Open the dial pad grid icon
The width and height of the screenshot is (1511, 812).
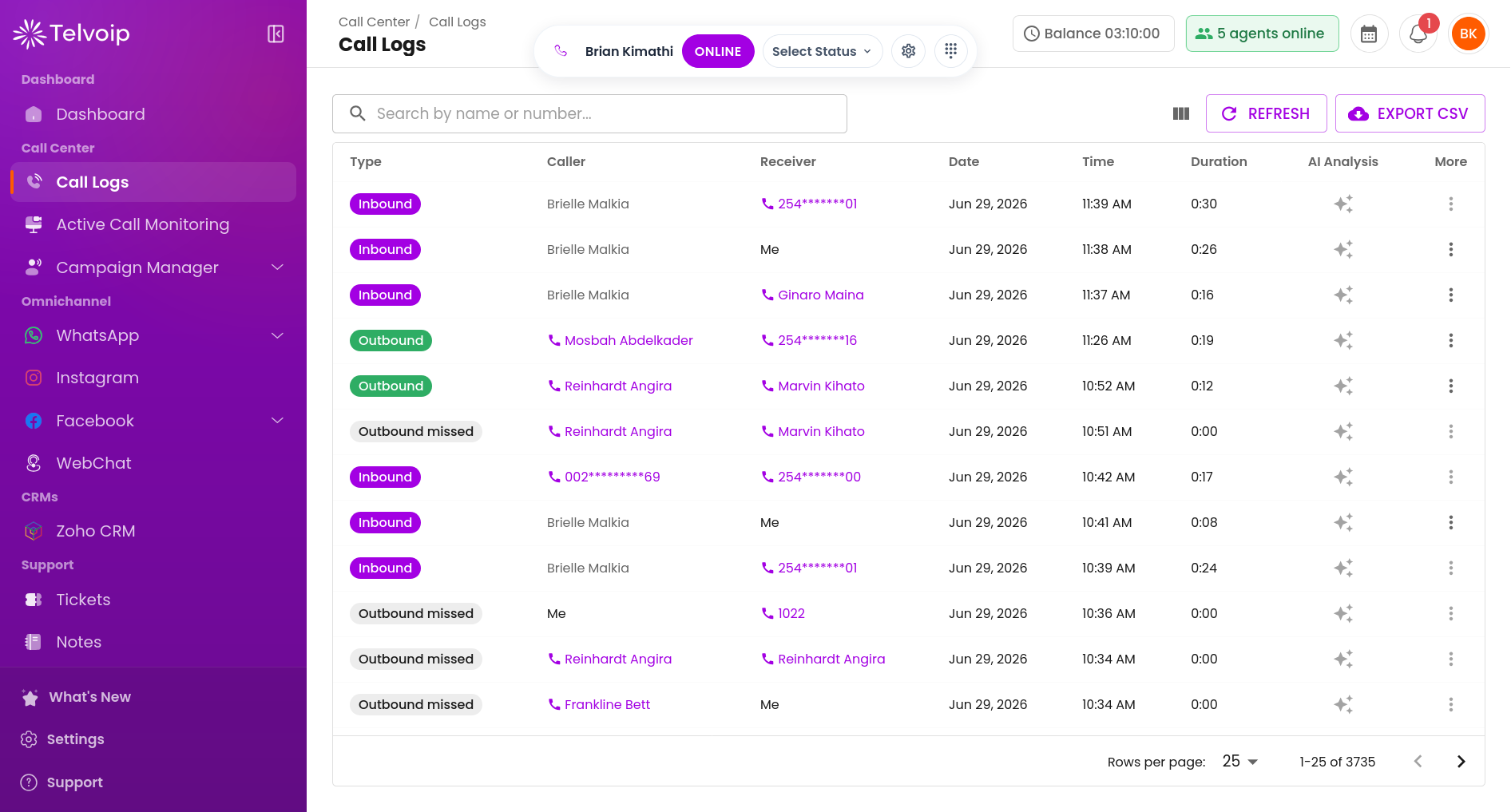(950, 51)
